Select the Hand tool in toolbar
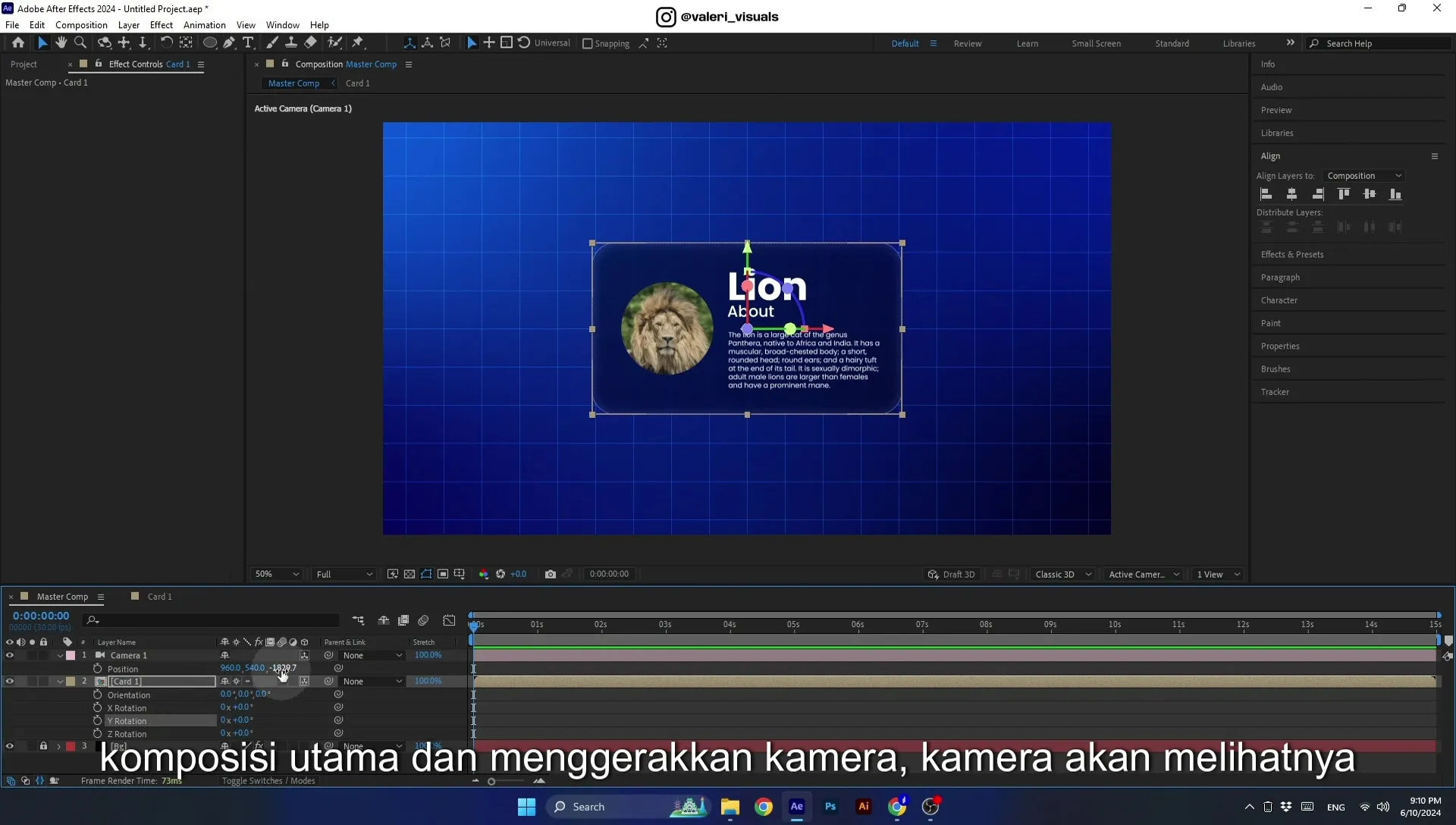This screenshot has width=1456, height=825. pos(61,43)
